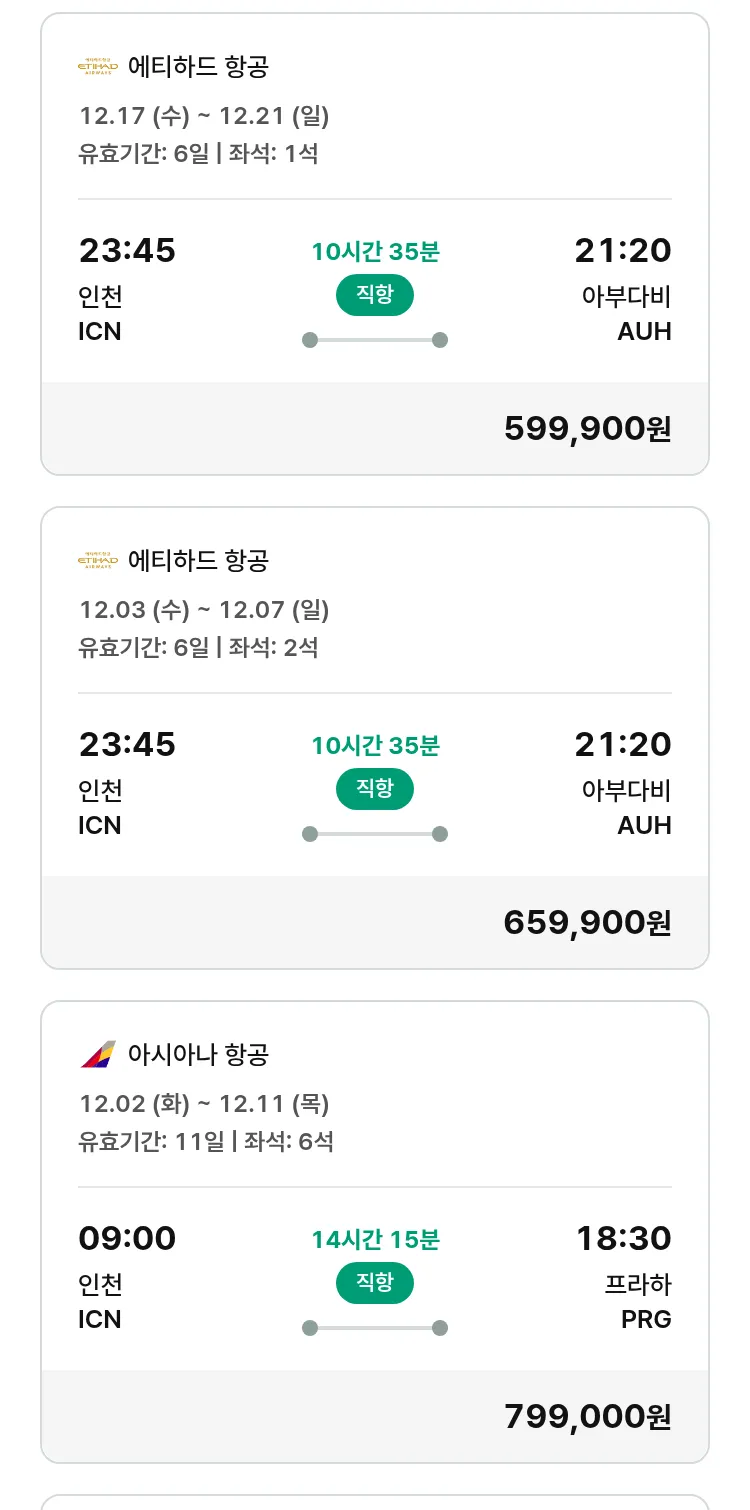The height and width of the screenshot is (1510, 750).
Task: Select the 659,900원 price
Action: pyautogui.click(x=587, y=923)
